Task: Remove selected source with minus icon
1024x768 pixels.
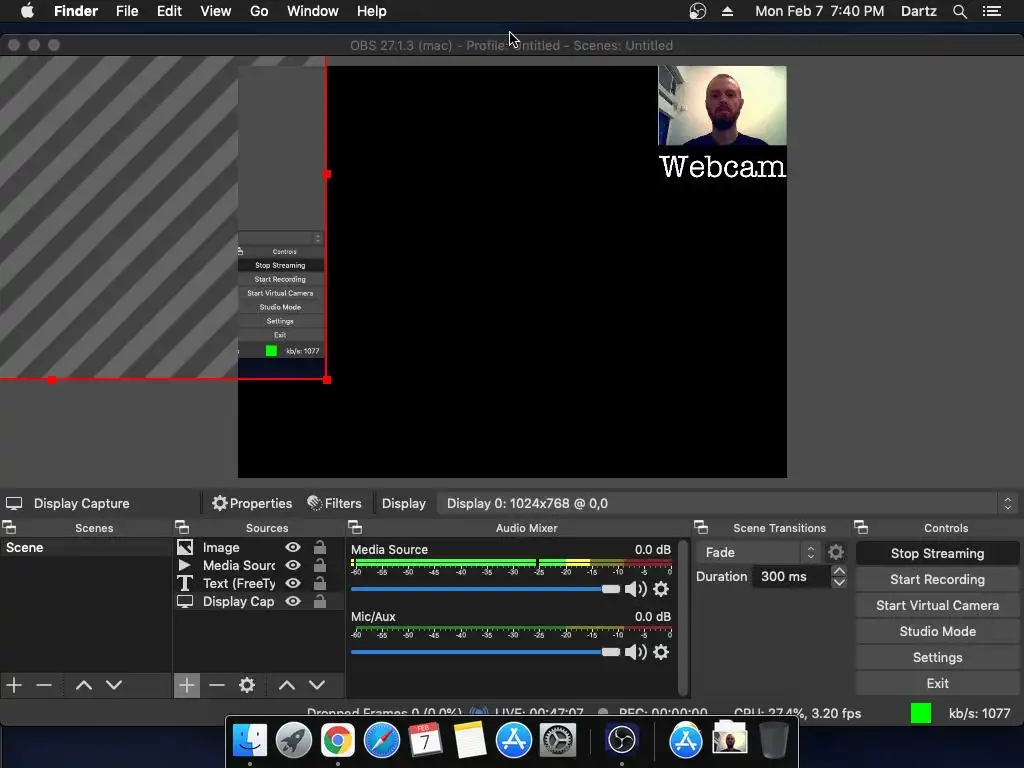Action: point(217,685)
